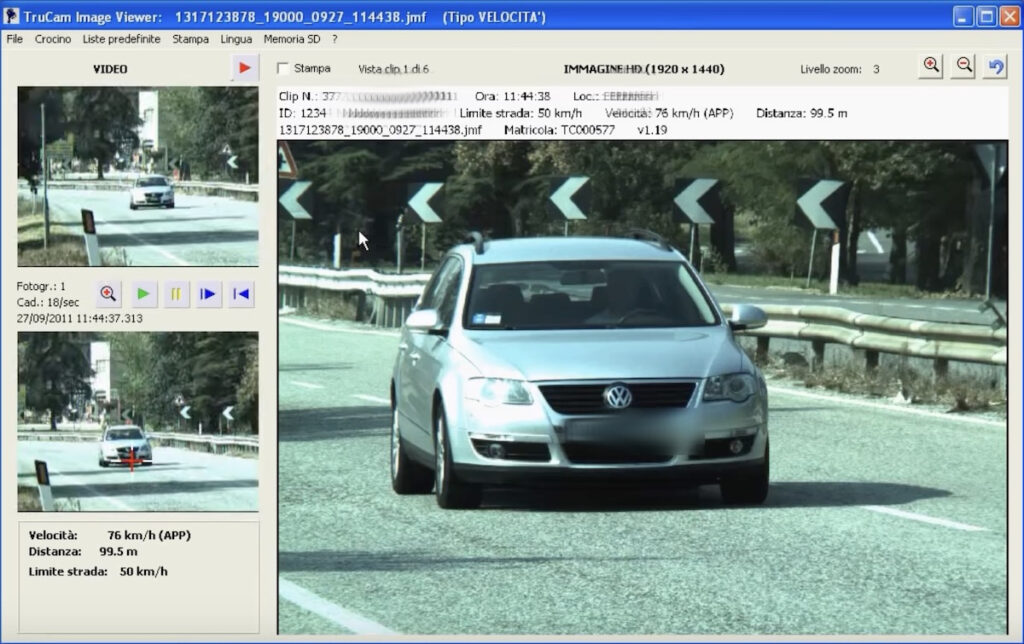Open the Lingua menu to change language

235,39
